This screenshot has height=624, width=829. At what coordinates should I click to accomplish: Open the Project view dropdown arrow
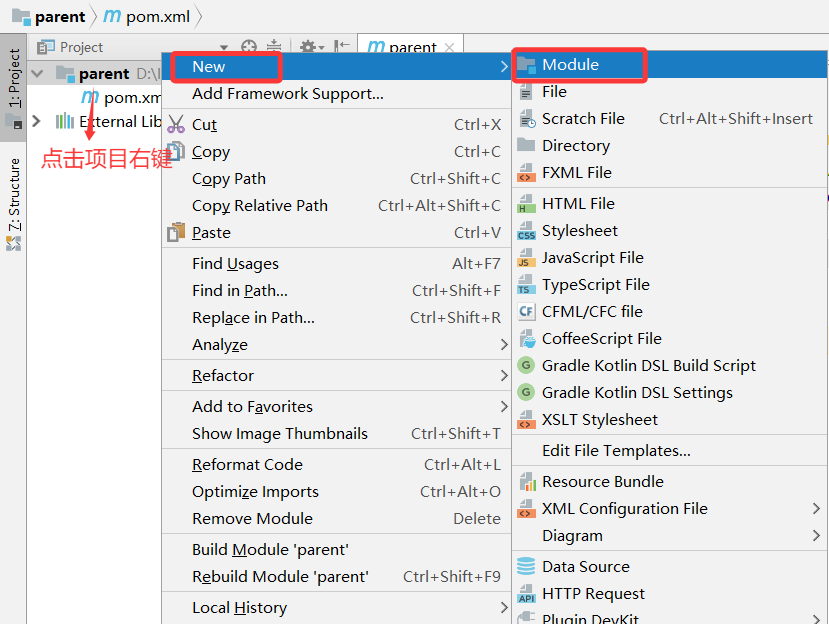[224, 48]
